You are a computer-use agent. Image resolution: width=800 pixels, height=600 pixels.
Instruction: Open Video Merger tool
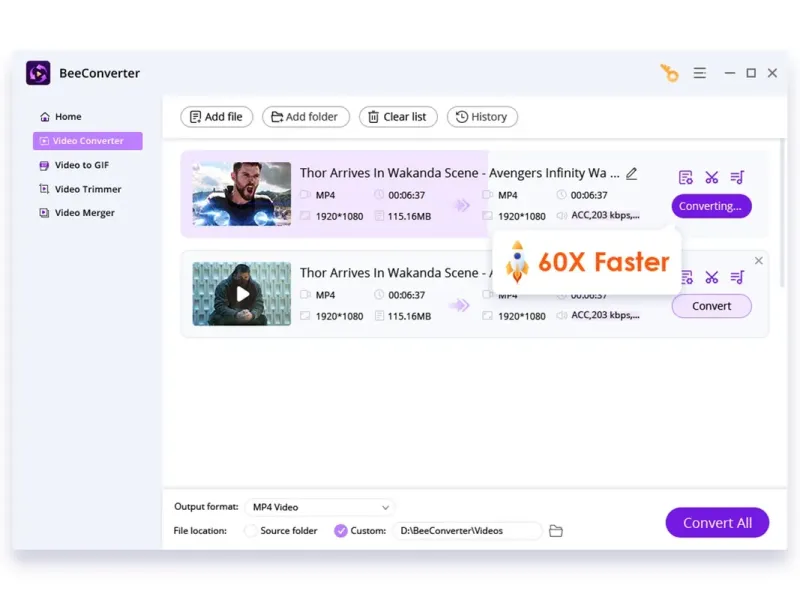(77, 213)
